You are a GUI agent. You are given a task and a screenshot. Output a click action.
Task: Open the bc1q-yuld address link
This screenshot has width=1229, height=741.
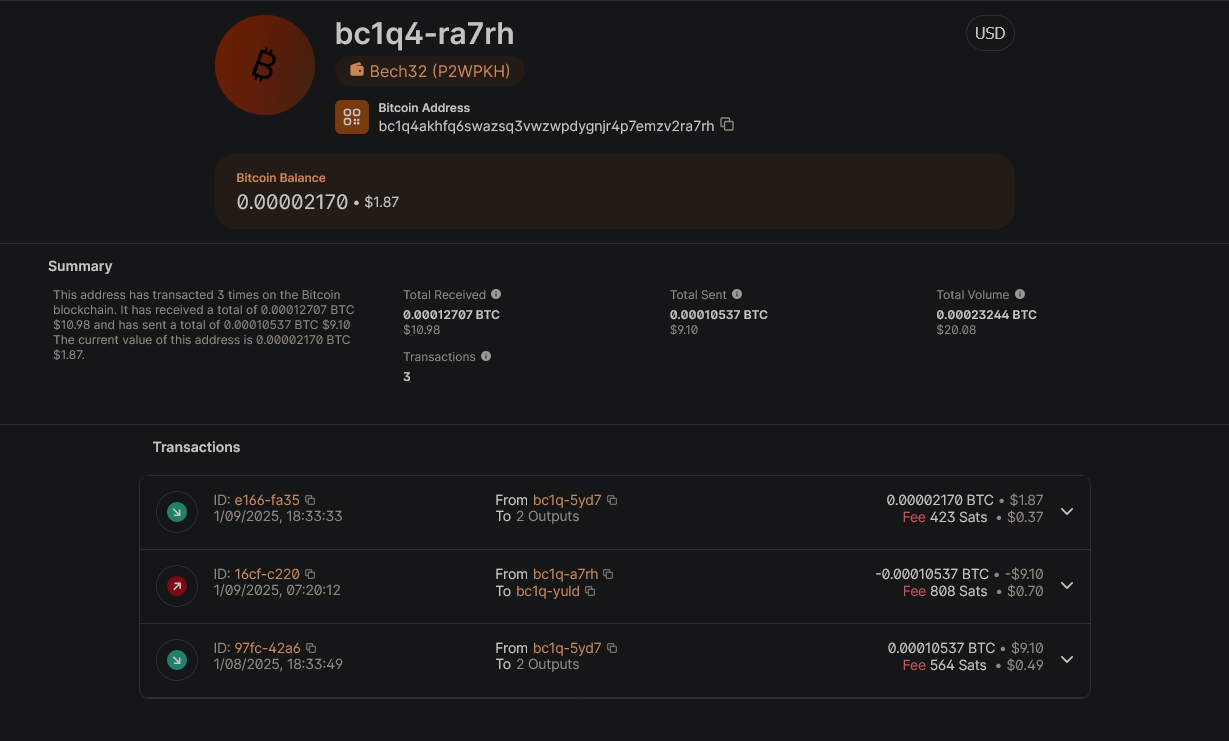[x=547, y=591]
